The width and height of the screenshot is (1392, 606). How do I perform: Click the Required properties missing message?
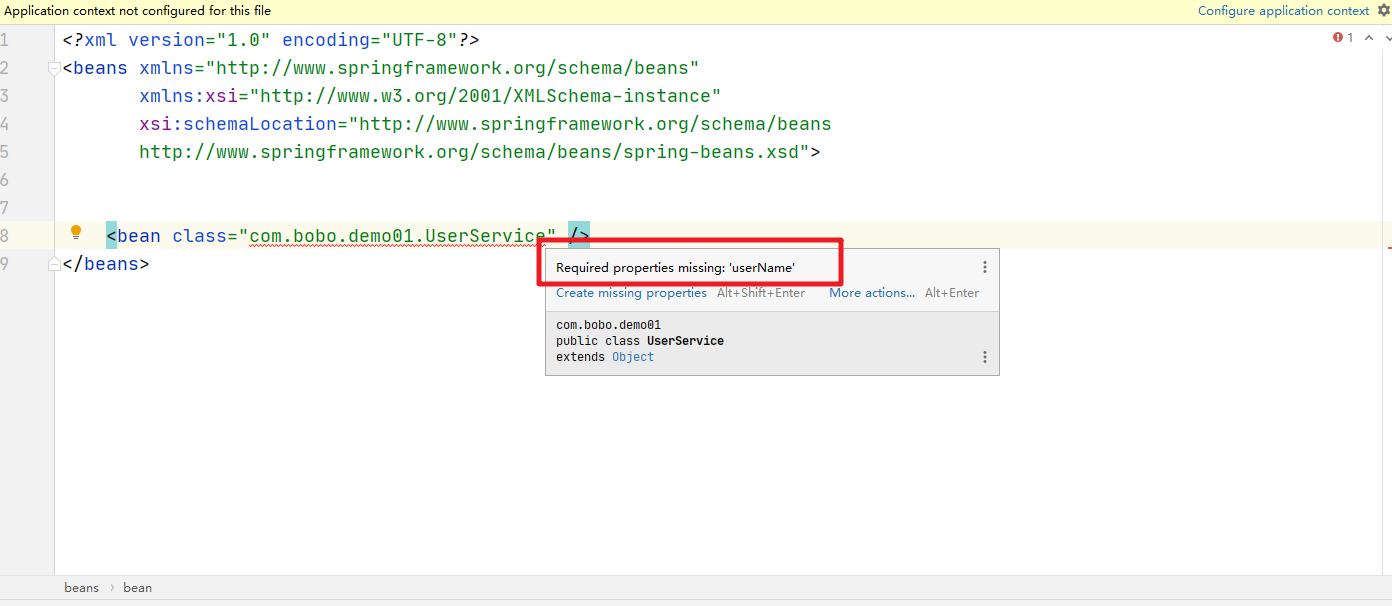click(x=675, y=267)
